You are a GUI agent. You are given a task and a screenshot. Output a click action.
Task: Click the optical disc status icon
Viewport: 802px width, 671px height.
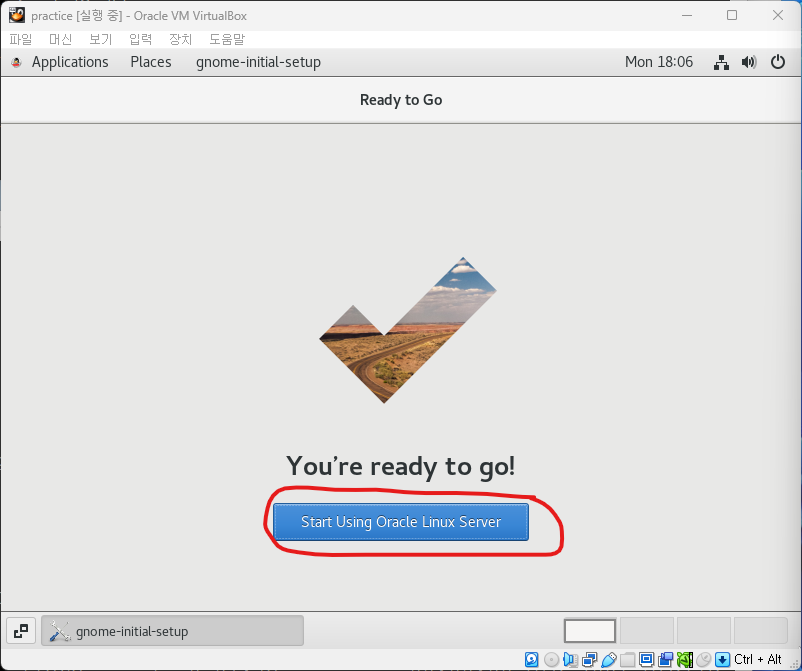coord(551,659)
